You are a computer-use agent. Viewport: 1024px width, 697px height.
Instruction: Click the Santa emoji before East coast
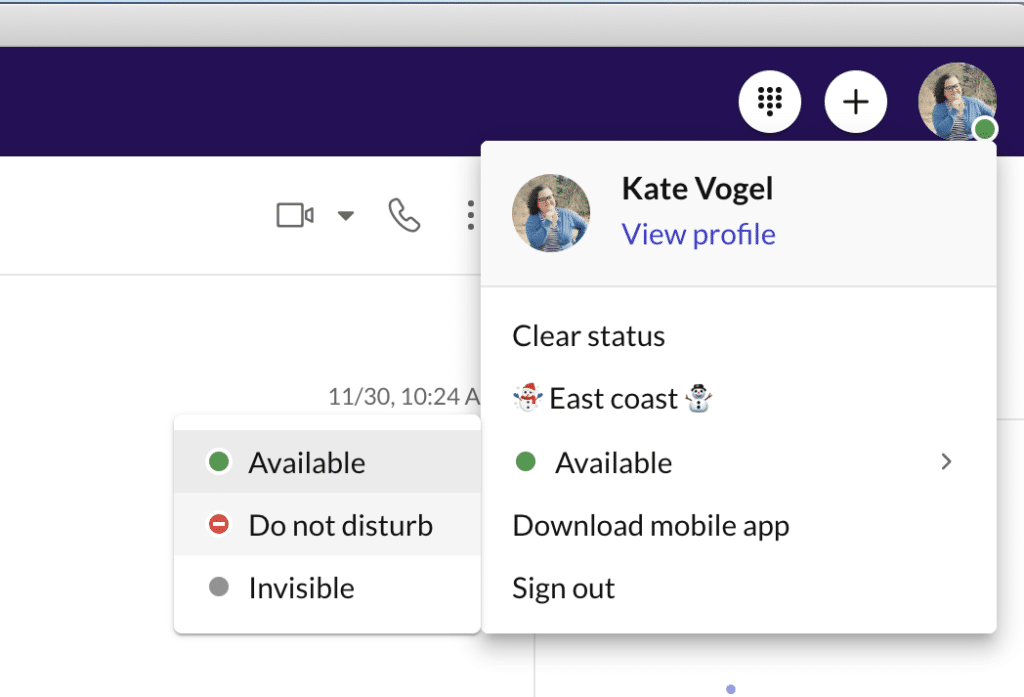pyautogui.click(x=527, y=399)
